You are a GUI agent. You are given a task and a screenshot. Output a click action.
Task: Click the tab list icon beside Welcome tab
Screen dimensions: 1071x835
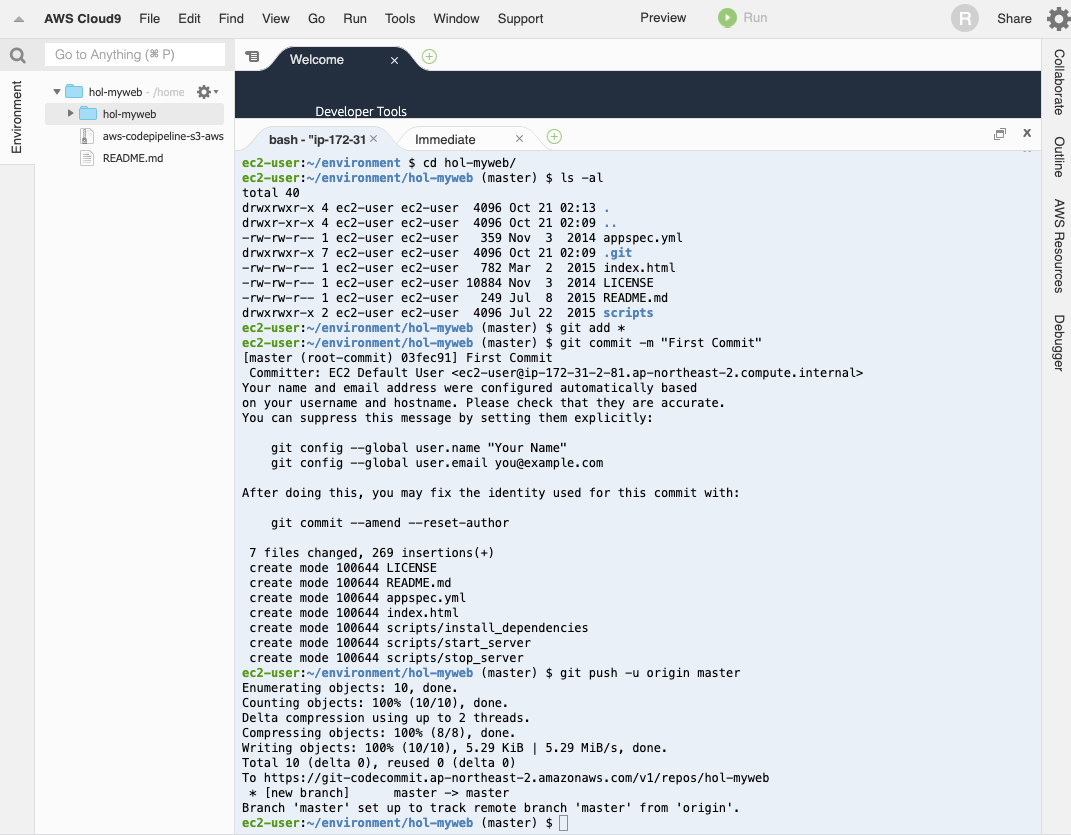(x=252, y=57)
